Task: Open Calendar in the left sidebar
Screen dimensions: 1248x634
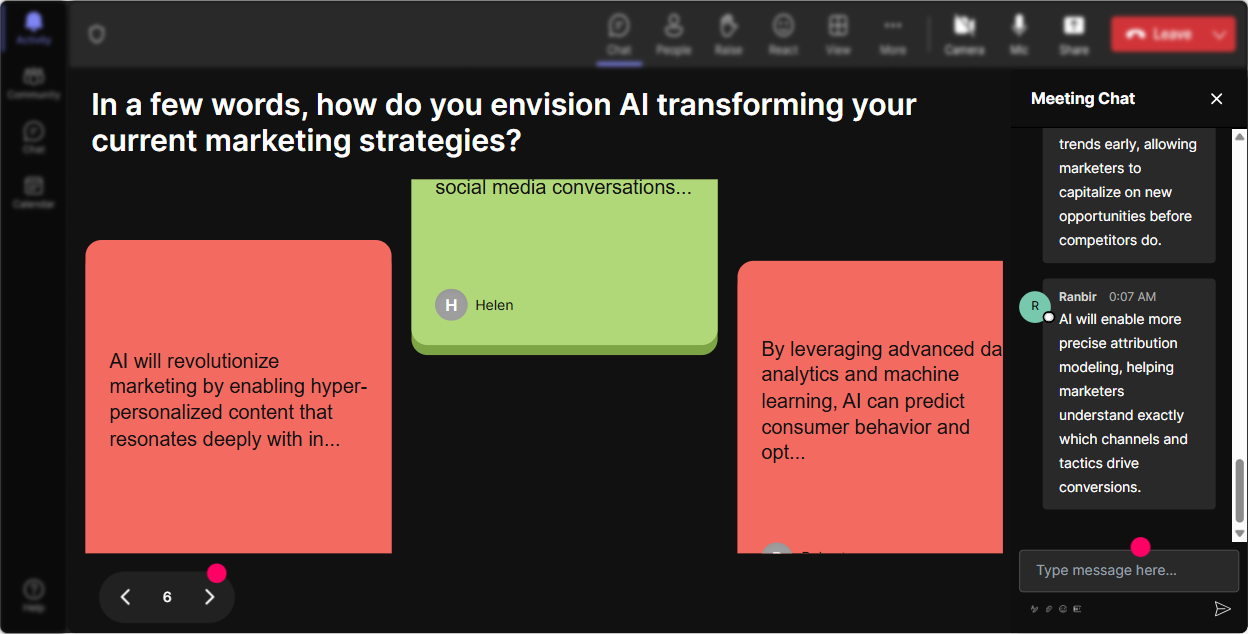Action: click(34, 191)
